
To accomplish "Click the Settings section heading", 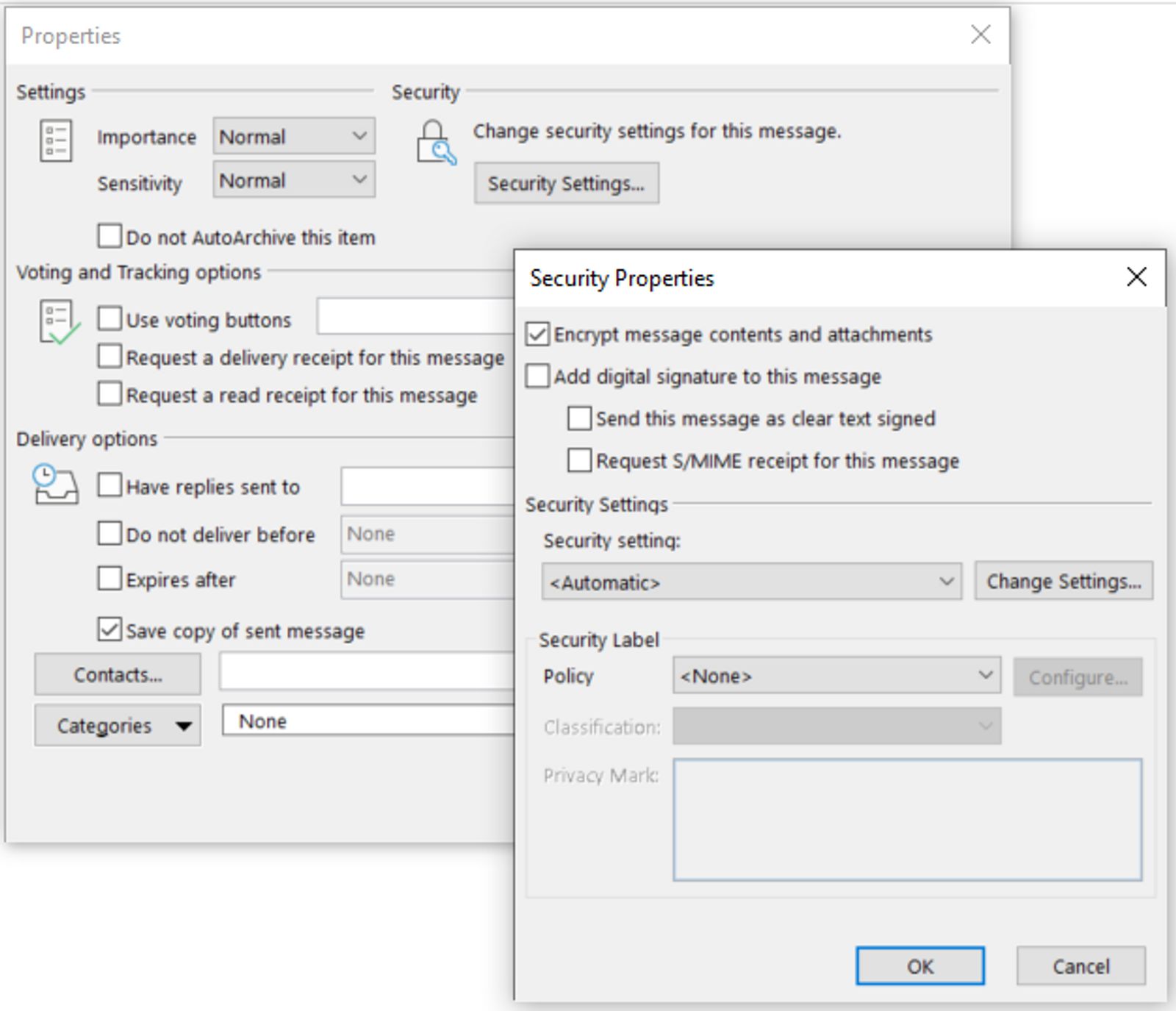I will [x=51, y=92].
